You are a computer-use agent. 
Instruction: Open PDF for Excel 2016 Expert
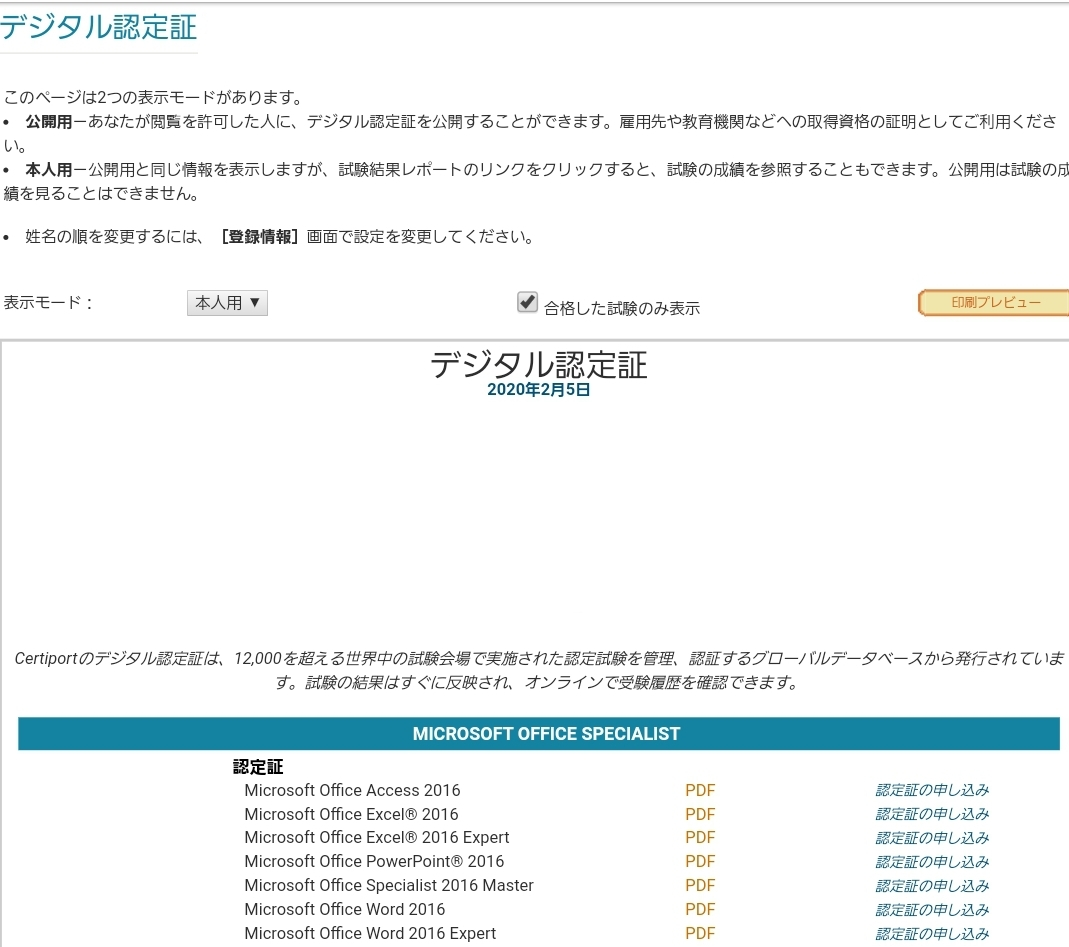(x=699, y=837)
